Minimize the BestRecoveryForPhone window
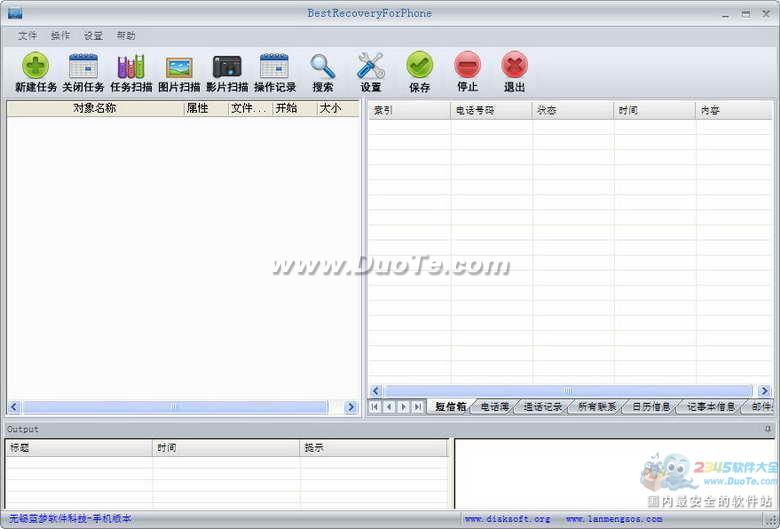This screenshot has width=780, height=529. coord(726,14)
